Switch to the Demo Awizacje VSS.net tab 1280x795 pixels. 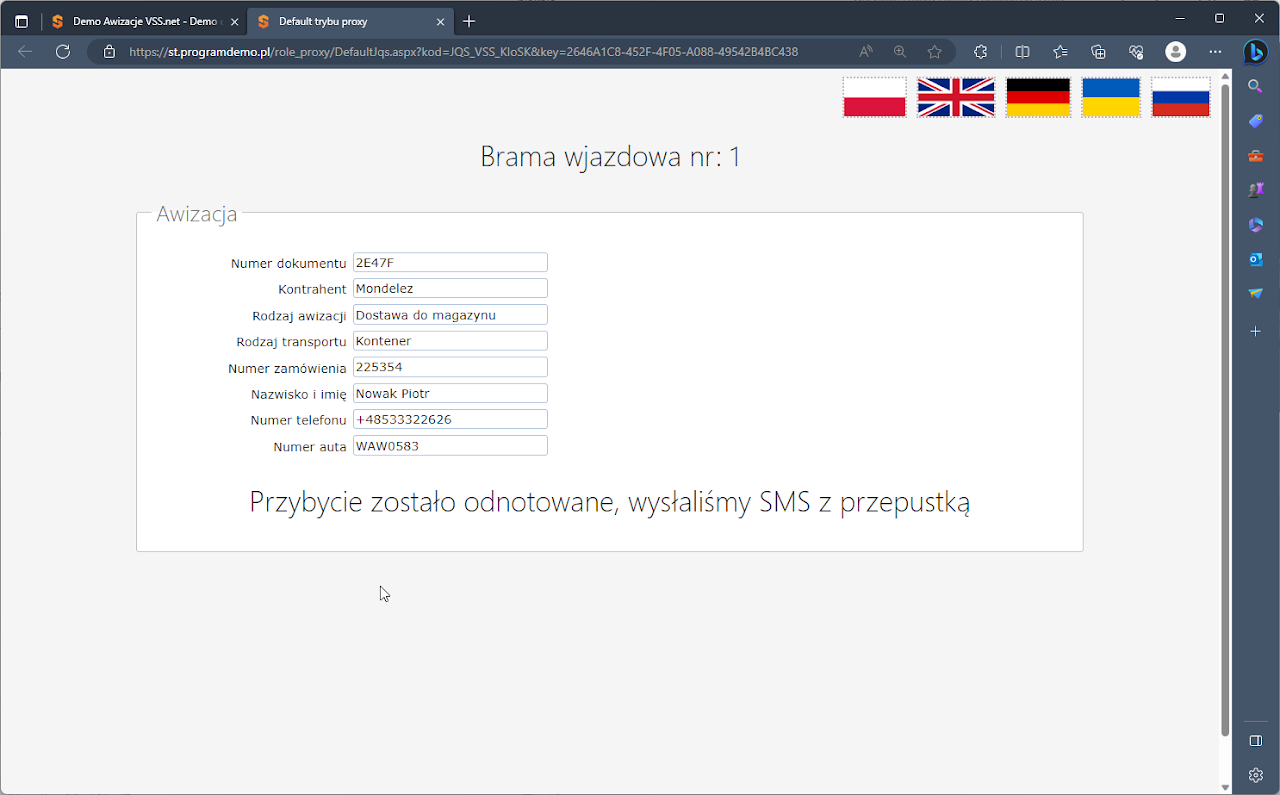[x=140, y=19]
